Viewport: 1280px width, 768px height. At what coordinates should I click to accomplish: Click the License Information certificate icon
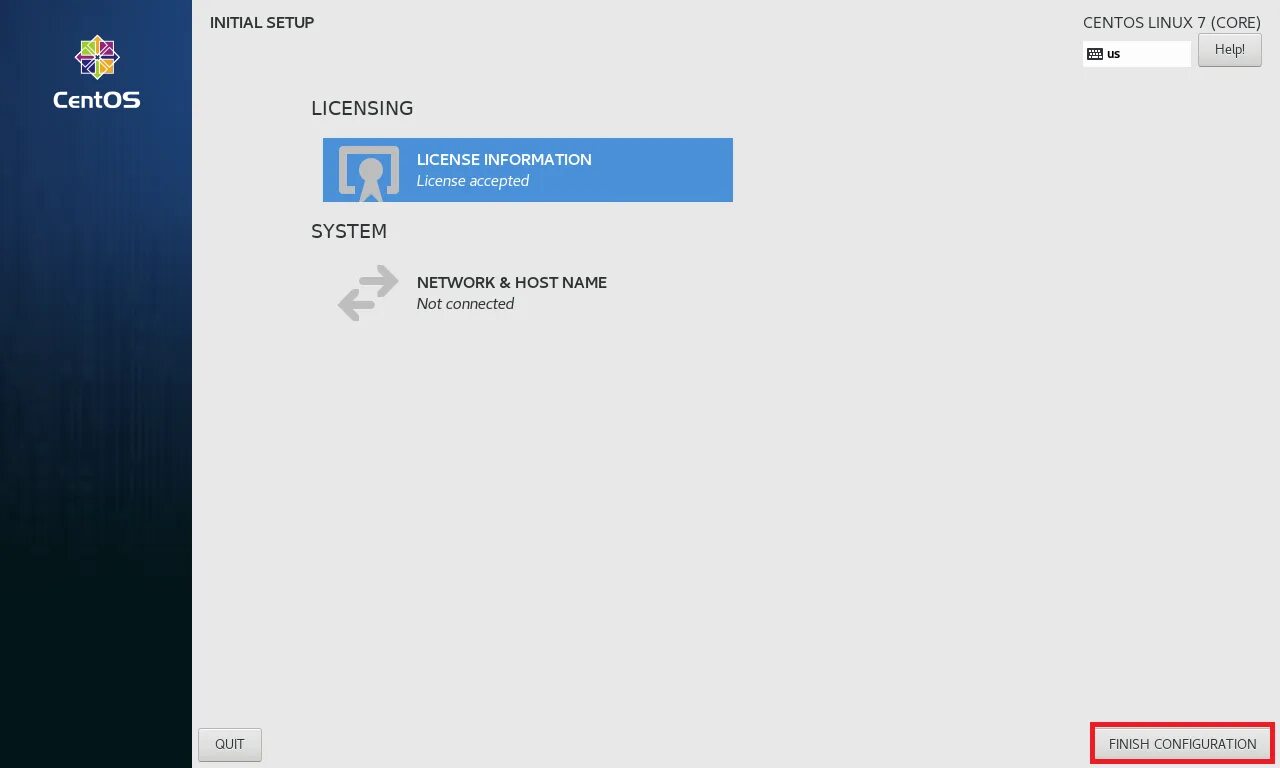click(x=369, y=170)
